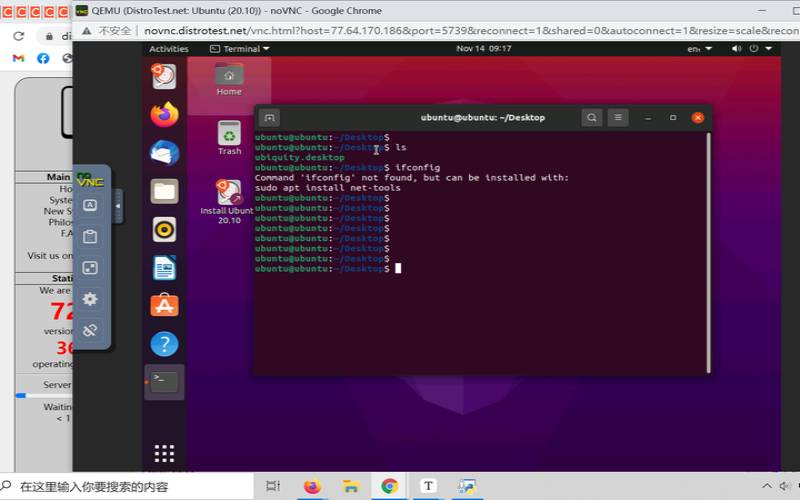Image resolution: width=800 pixels, height=500 pixels.
Task: Open the Ubiquity installer icon in the Ubuntu dock
Action: tap(164, 77)
